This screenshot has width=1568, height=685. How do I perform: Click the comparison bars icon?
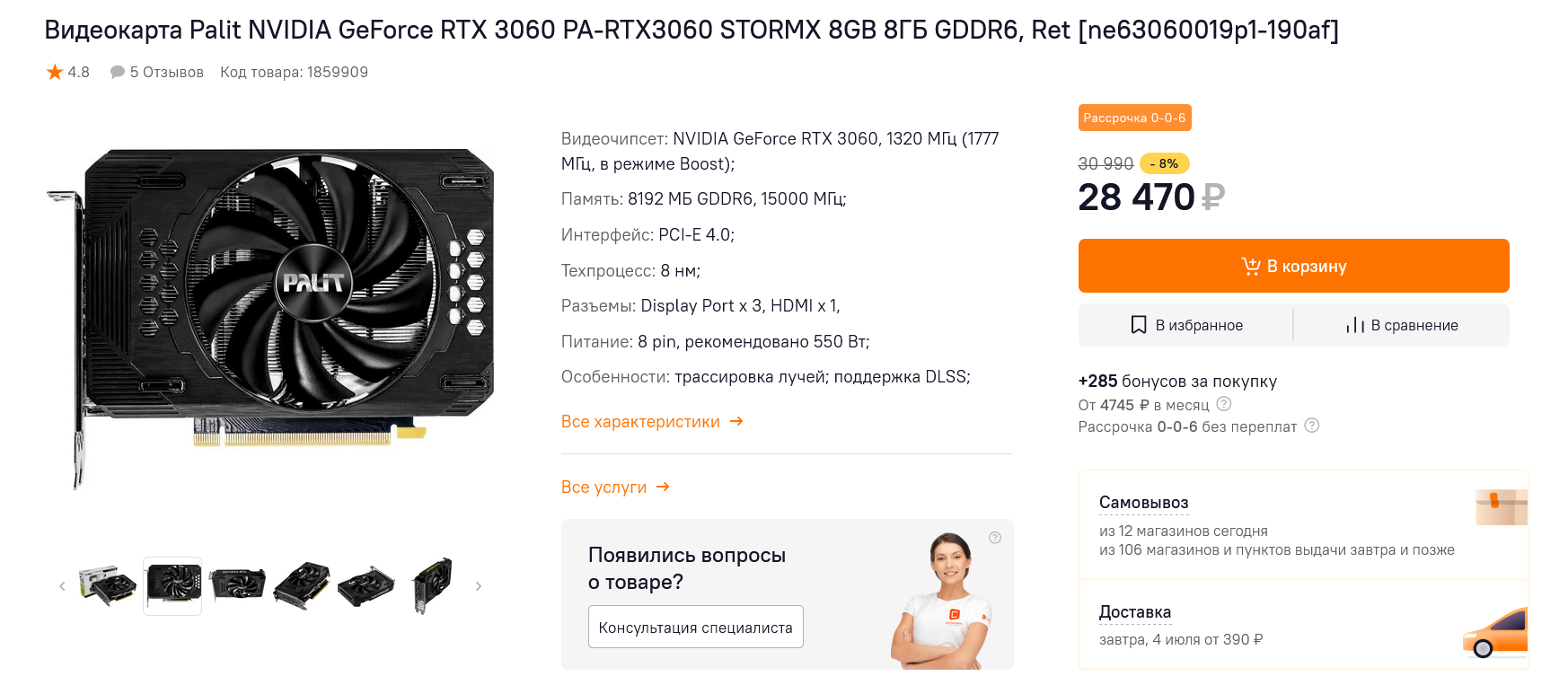click(1354, 325)
